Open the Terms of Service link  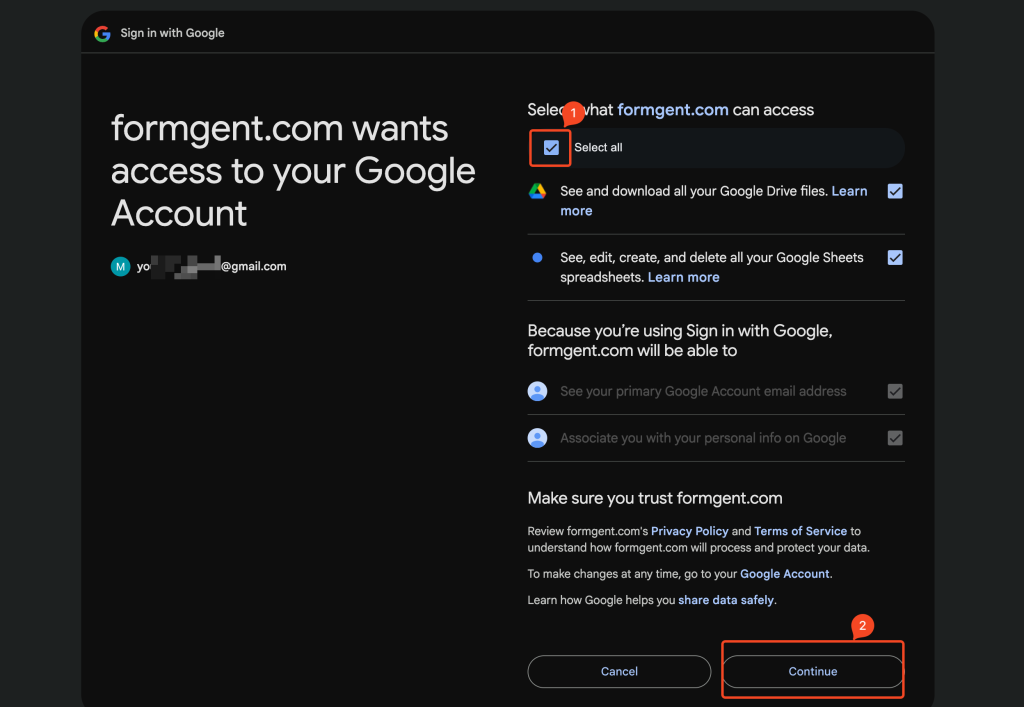point(800,531)
